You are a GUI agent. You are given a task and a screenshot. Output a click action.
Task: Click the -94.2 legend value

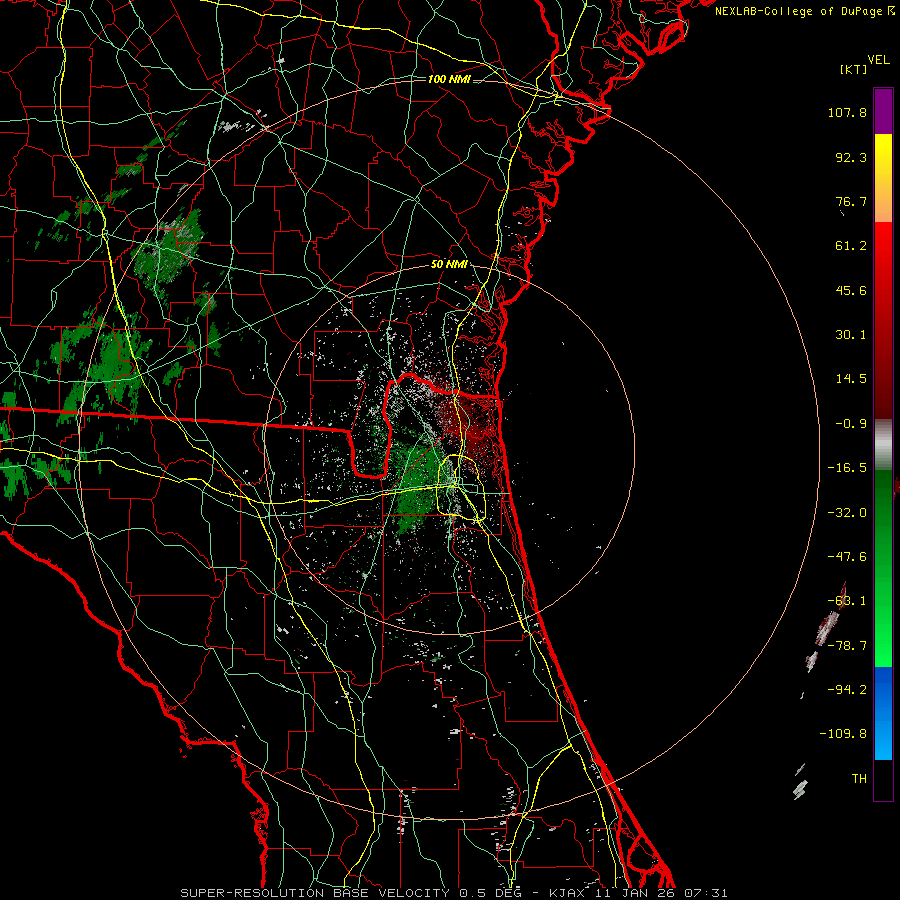point(847,690)
